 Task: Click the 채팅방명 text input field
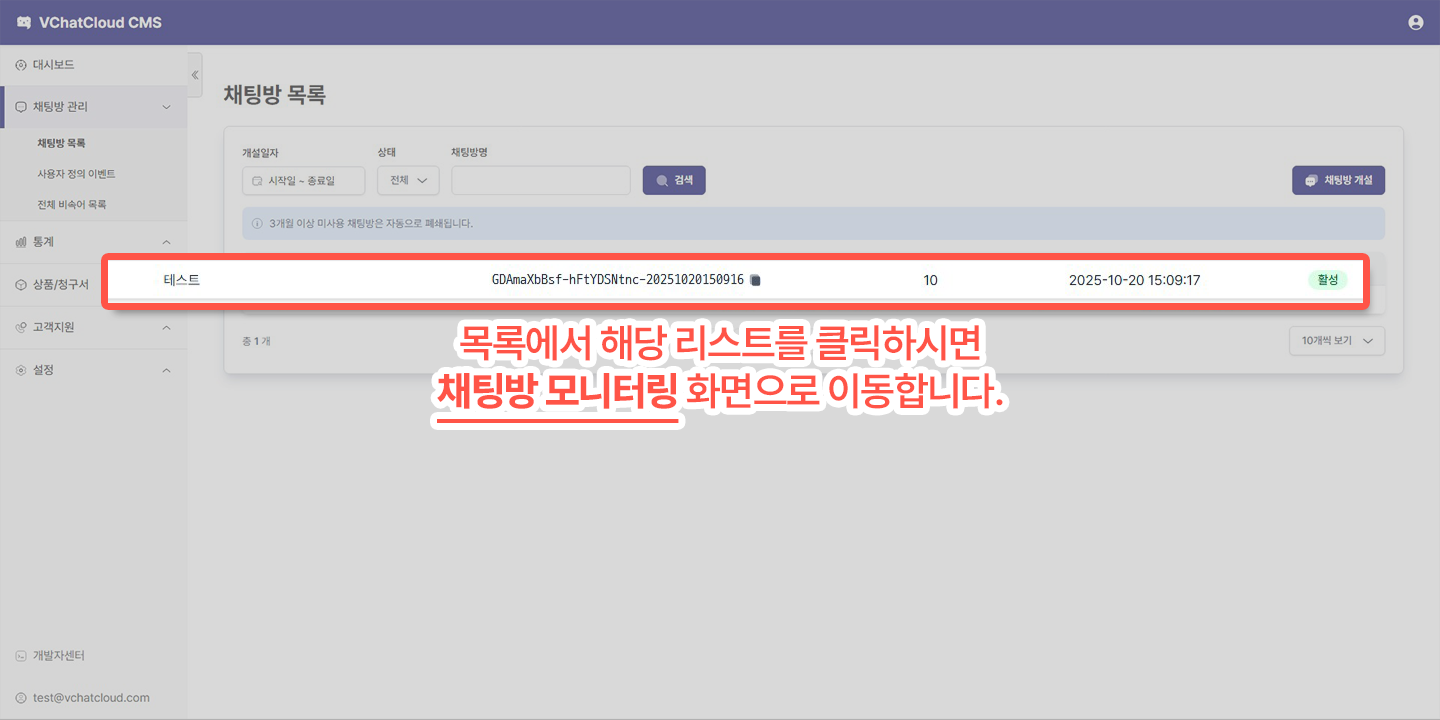click(x=540, y=180)
